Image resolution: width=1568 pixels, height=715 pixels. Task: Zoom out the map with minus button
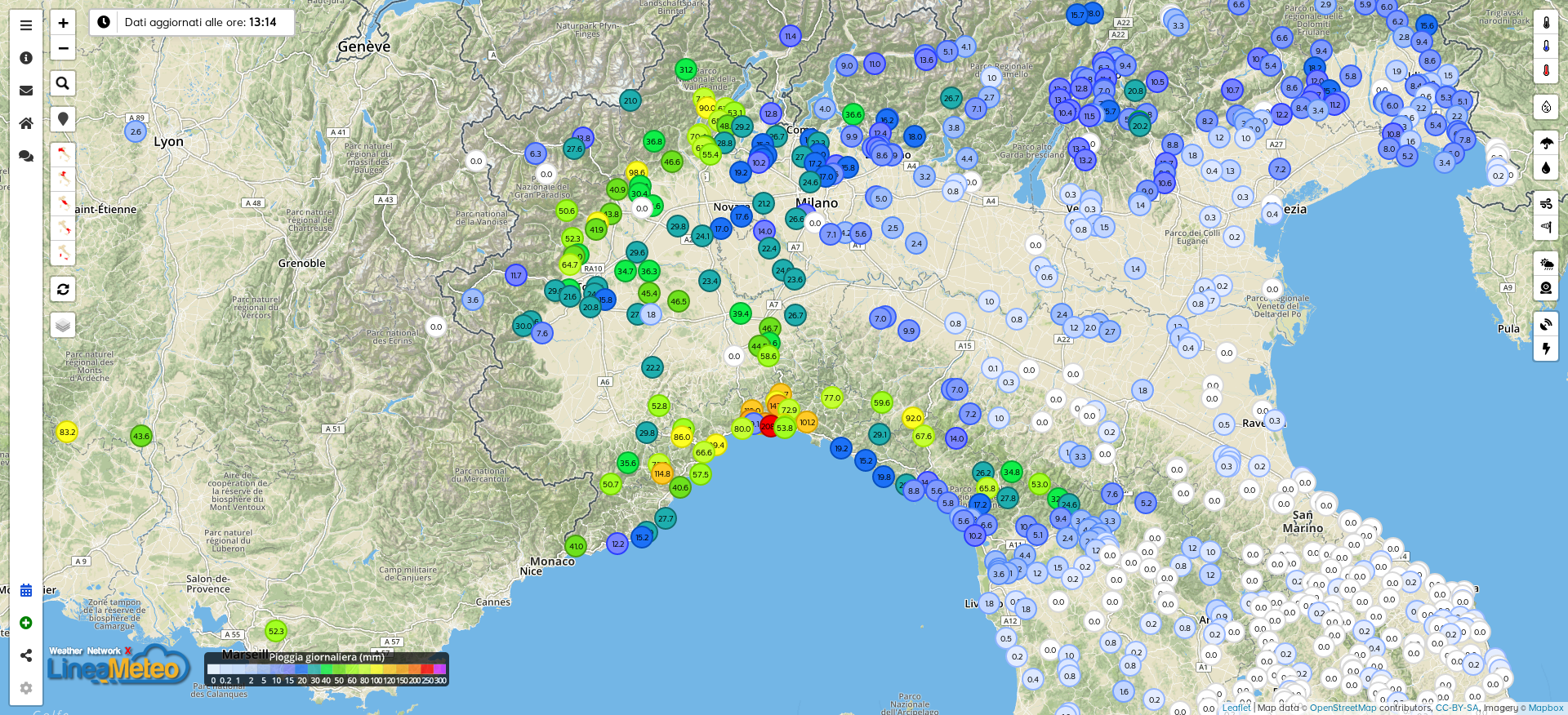click(x=63, y=48)
